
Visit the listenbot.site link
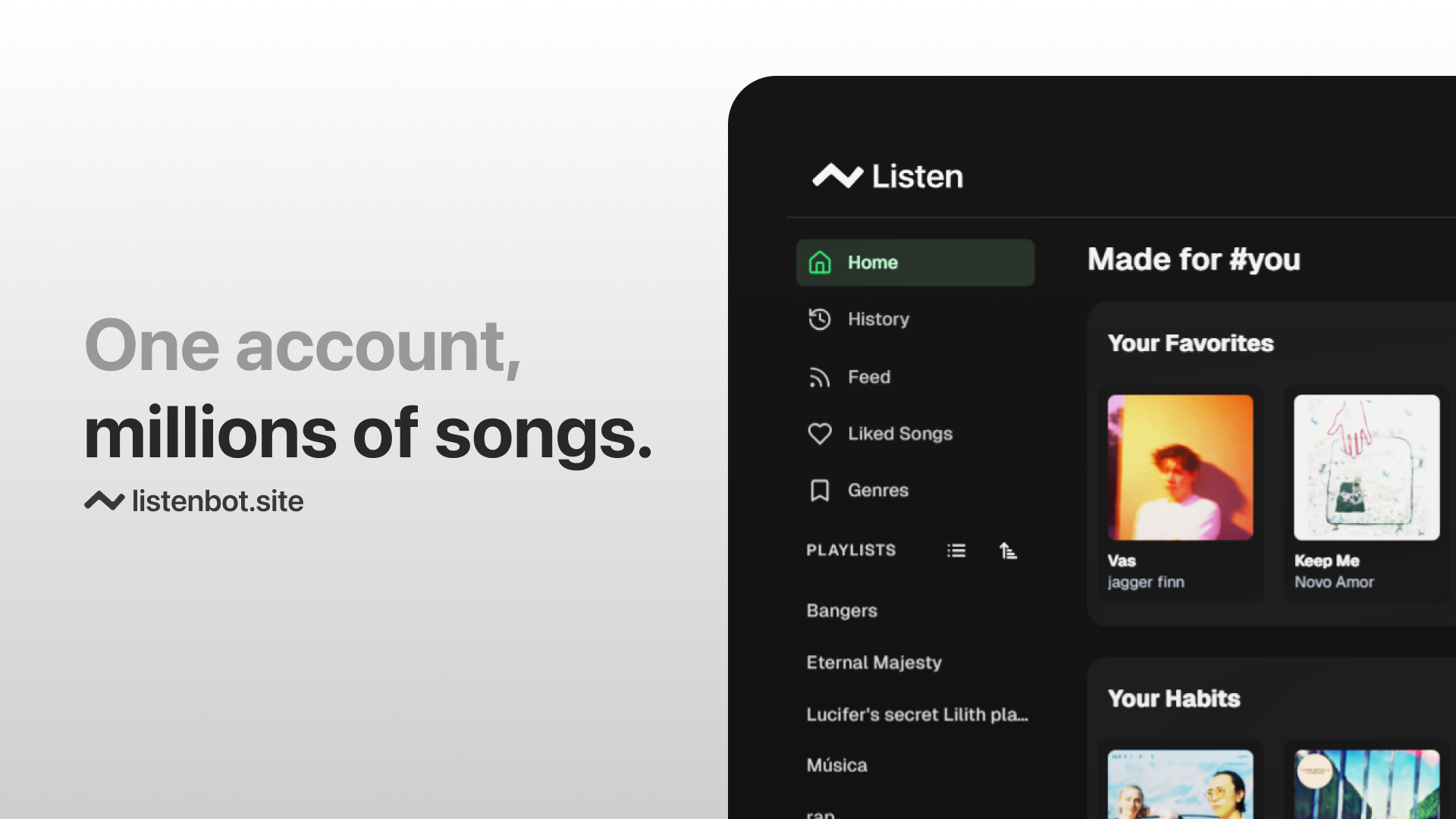218,501
